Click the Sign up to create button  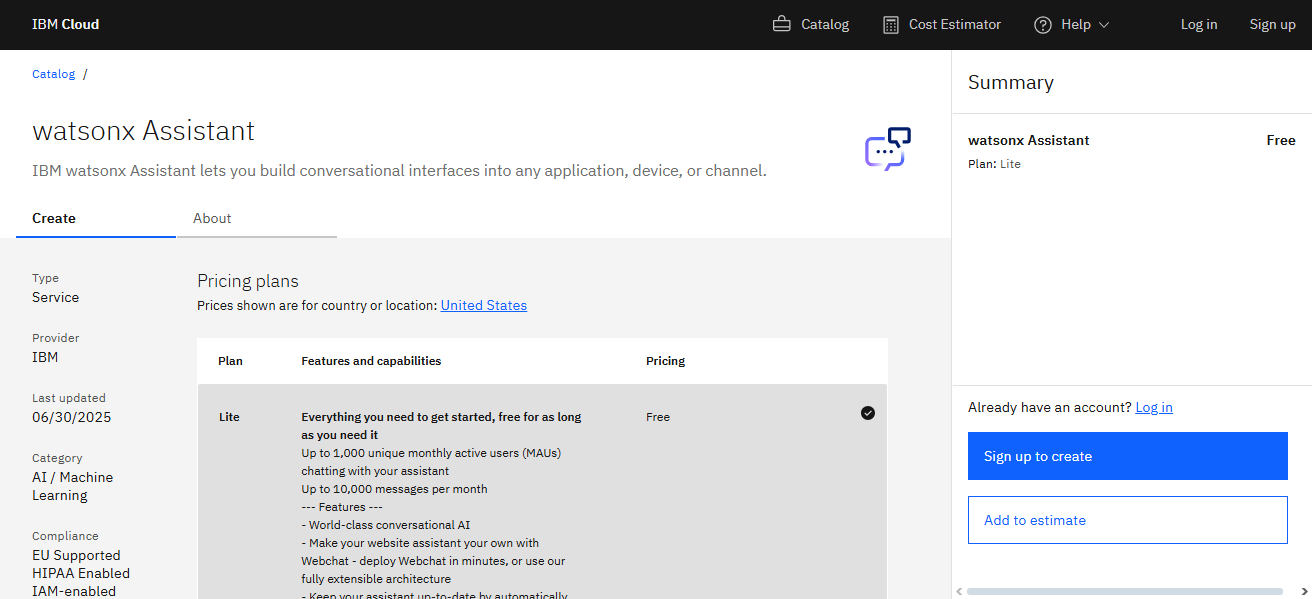[1128, 456]
